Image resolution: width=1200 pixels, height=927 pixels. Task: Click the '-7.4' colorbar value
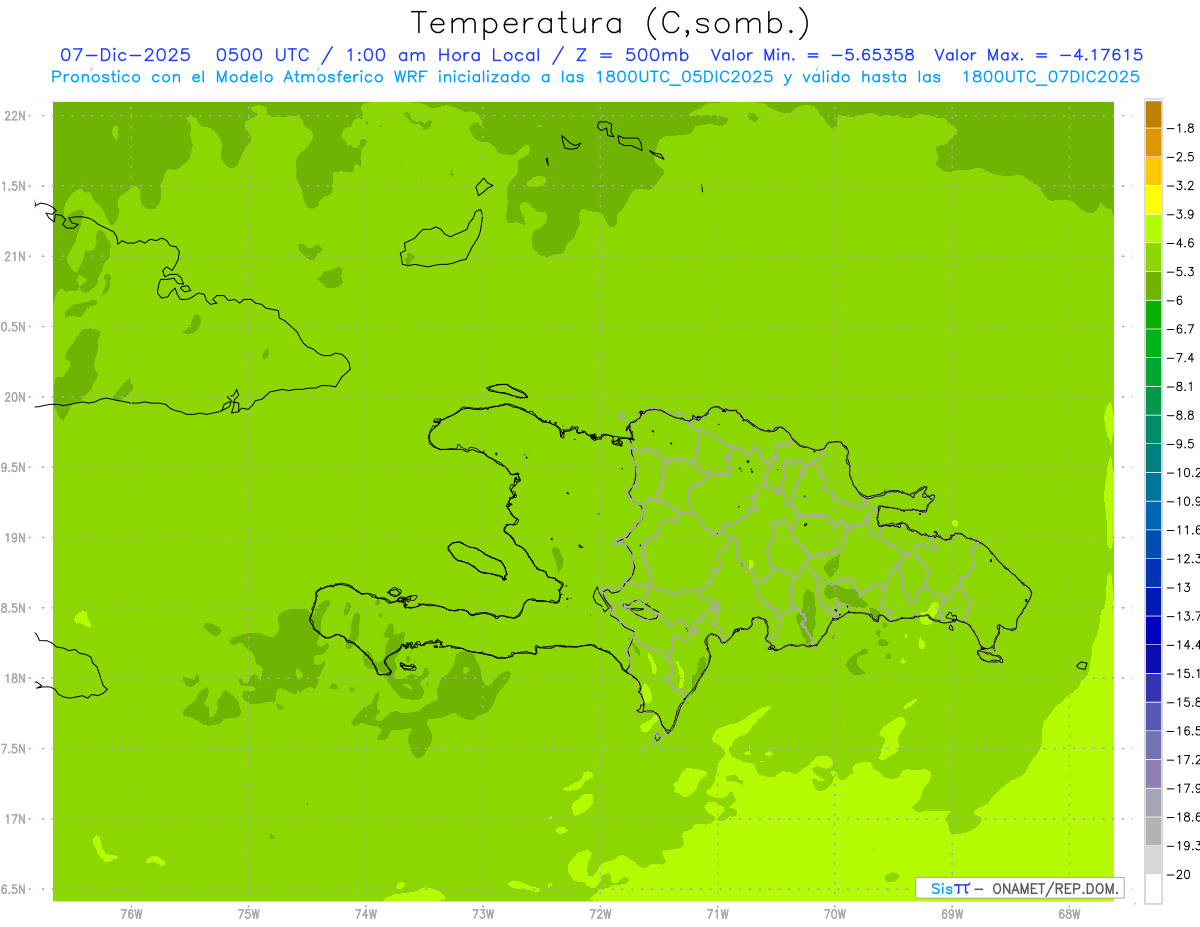pos(1183,358)
